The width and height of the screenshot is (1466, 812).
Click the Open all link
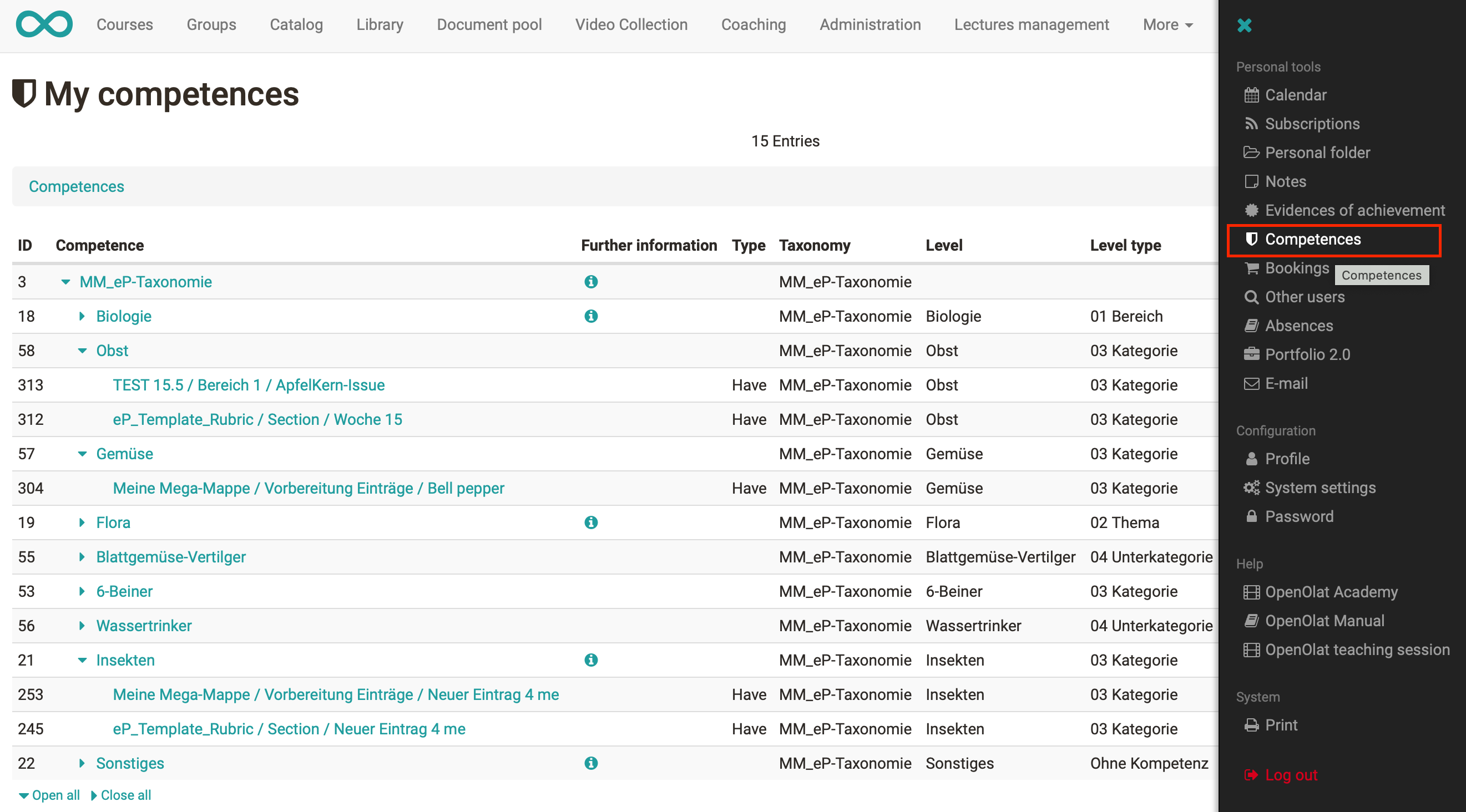click(49, 795)
